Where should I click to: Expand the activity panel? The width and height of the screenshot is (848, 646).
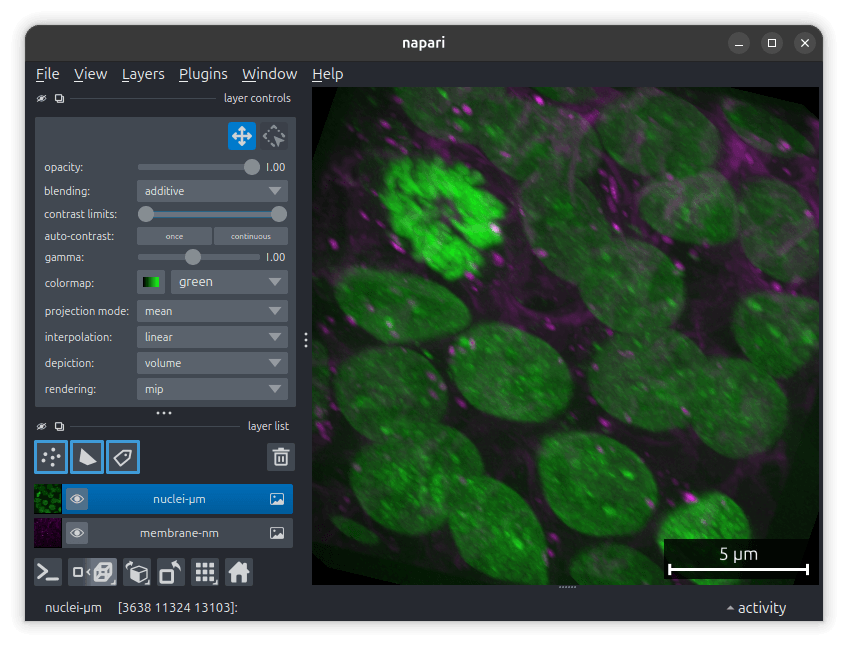pyautogui.click(x=756, y=608)
